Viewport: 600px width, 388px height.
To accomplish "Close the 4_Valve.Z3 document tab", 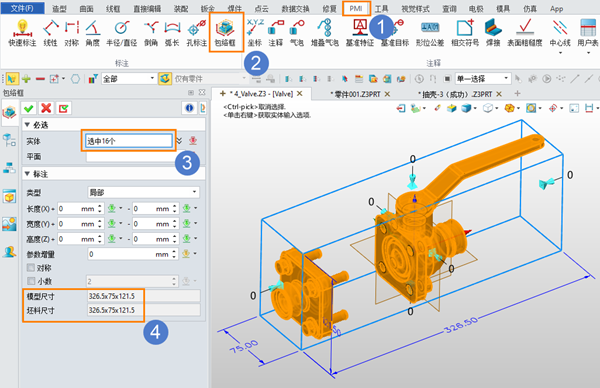I will pos(300,93).
